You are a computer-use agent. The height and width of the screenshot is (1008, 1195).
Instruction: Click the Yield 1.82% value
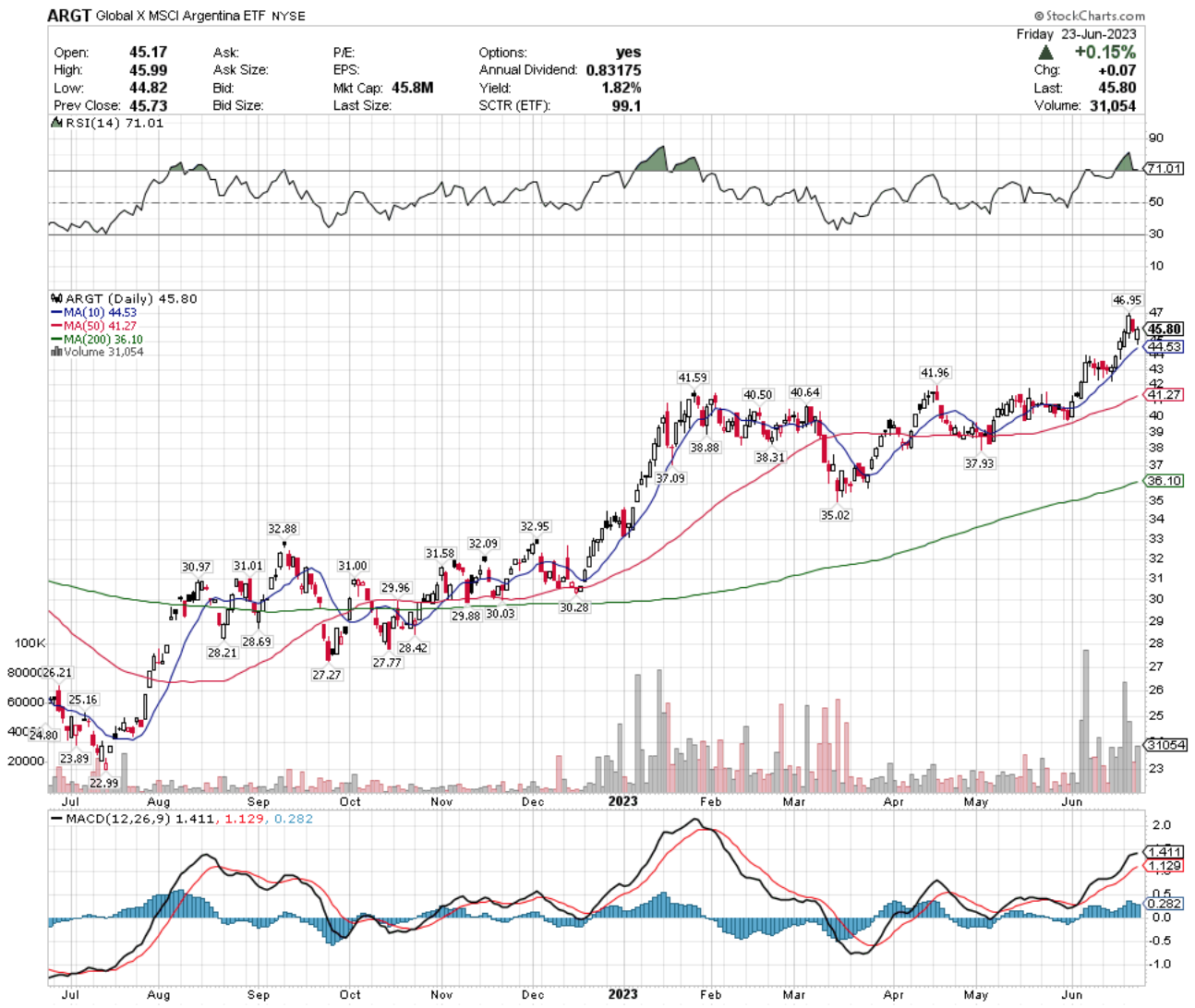[x=621, y=88]
